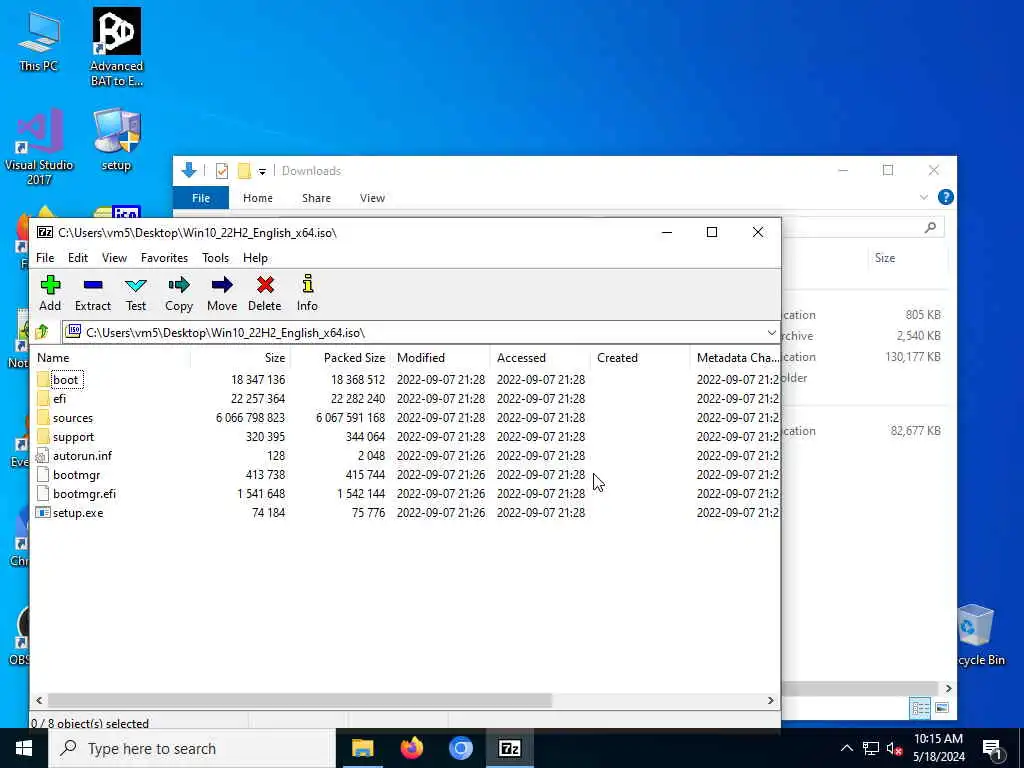Click the 7-Zip horizontal scrollbar thumb
Image resolution: width=1024 pixels, height=768 pixels.
coord(300,700)
